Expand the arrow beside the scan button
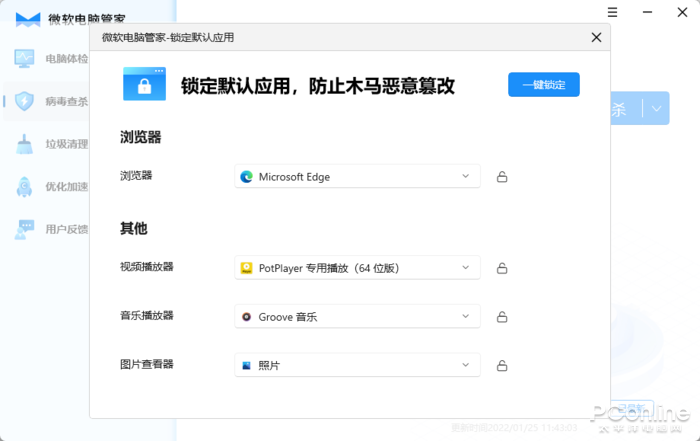This screenshot has height=441, width=700. (657, 108)
